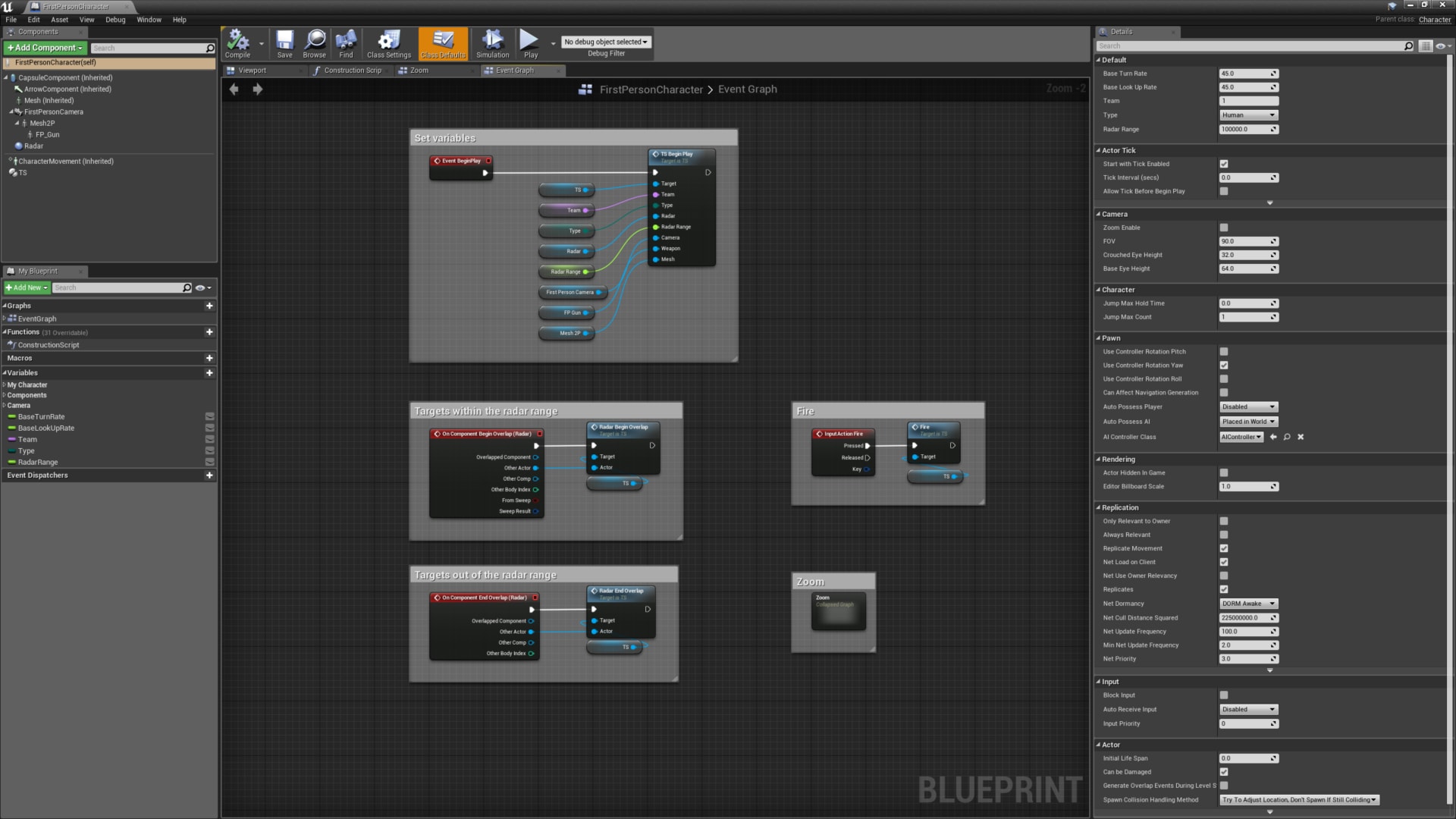The height and width of the screenshot is (819, 1456).
Task: Open the Debug Filter object selector
Action: [x=605, y=41]
